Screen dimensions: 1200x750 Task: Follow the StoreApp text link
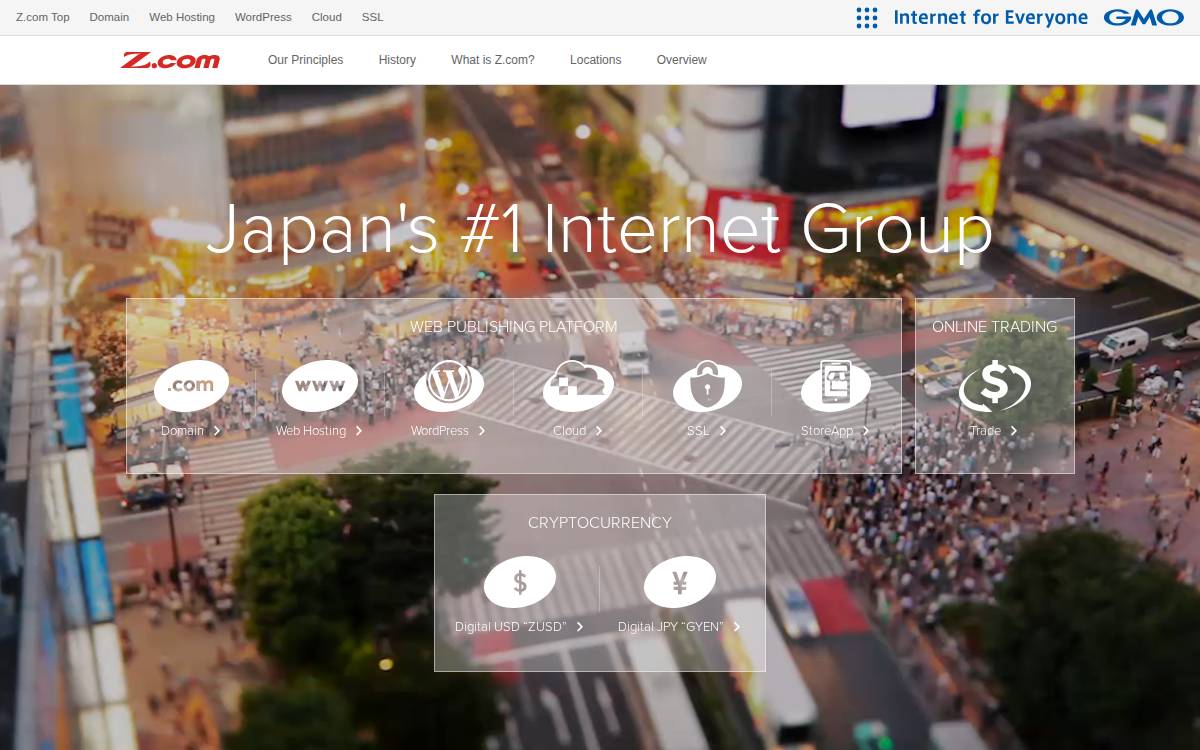pyautogui.click(x=827, y=431)
